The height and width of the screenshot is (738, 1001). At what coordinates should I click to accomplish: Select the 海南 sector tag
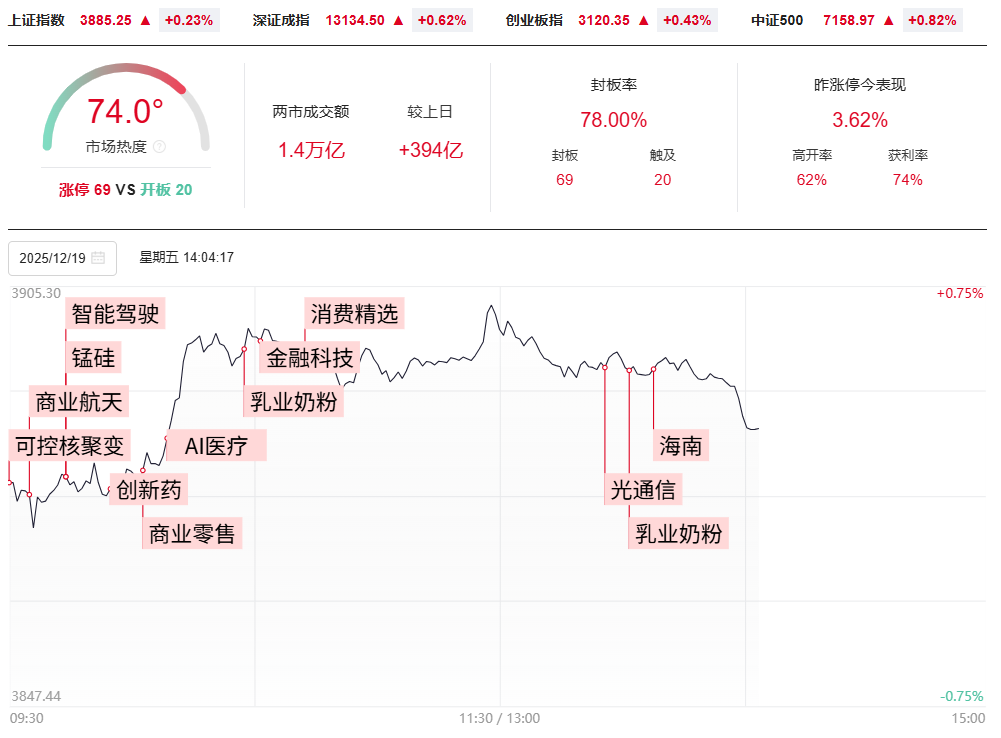(681, 445)
